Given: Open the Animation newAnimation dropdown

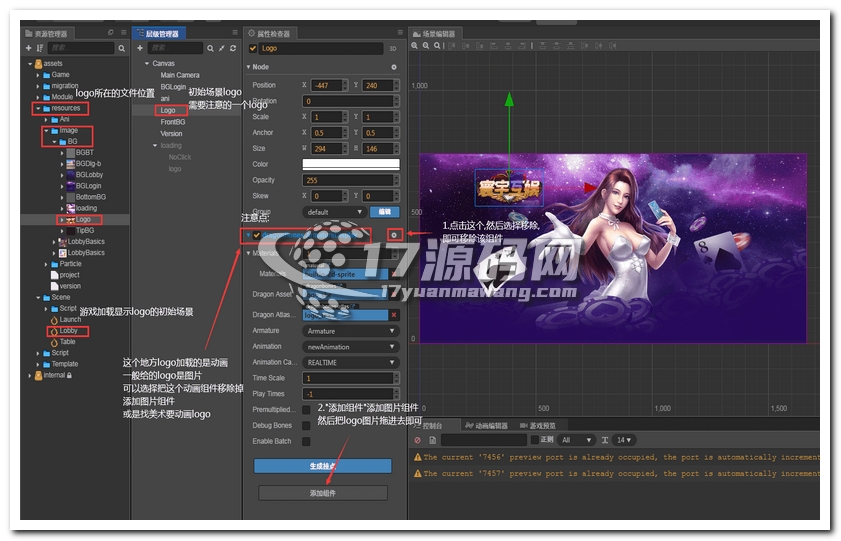Looking at the screenshot, I should 350,347.
